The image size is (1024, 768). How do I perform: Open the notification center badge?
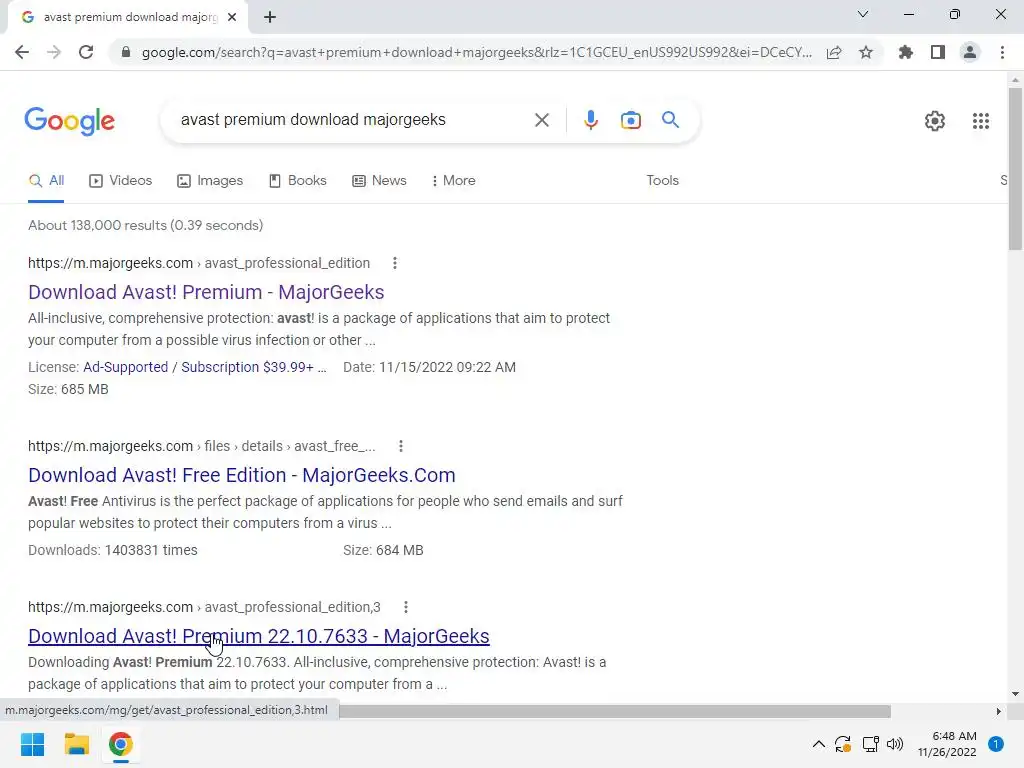tap(996, 744)
